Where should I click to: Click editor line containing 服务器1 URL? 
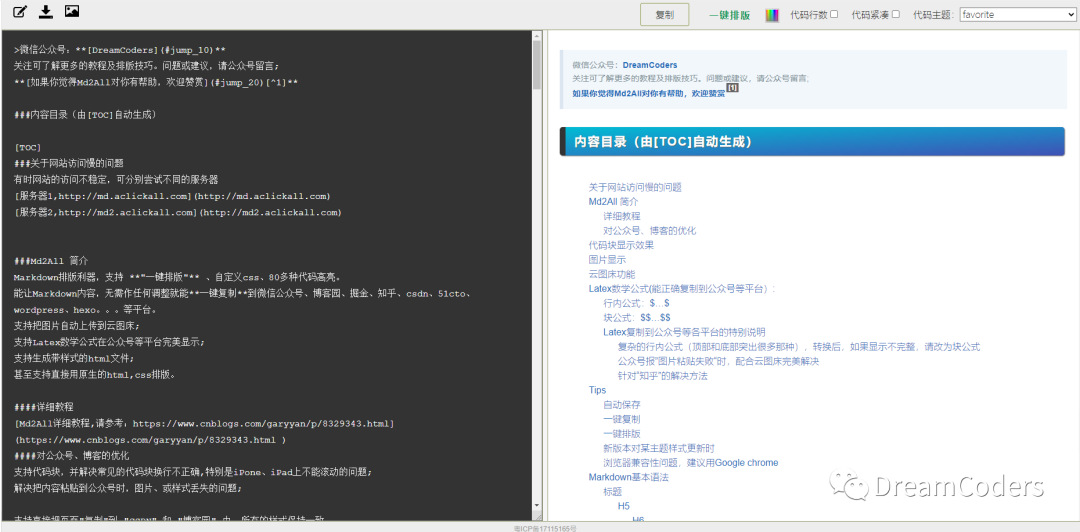click(x=172, y=196)
